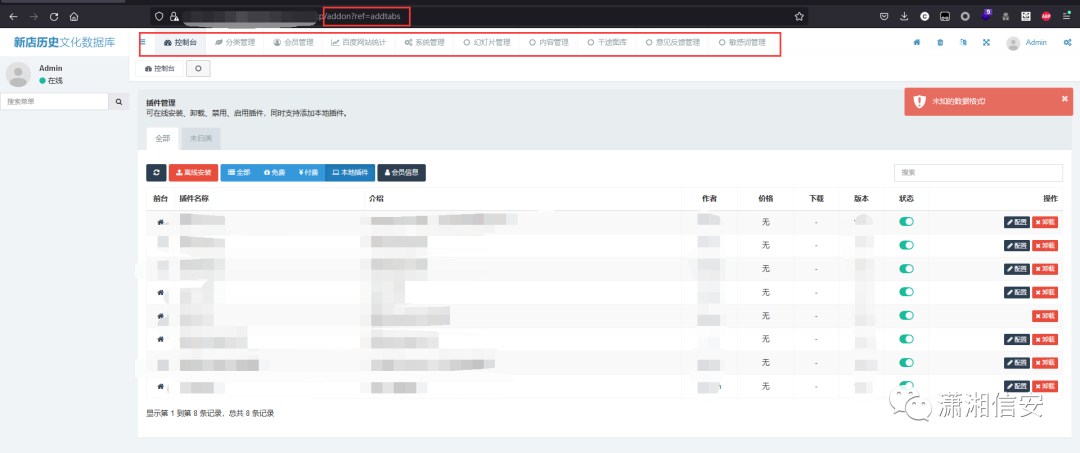Click the 新店历史文化数据库 site title
Viewport: 1080px width, 453px height.
pos(64,43)
